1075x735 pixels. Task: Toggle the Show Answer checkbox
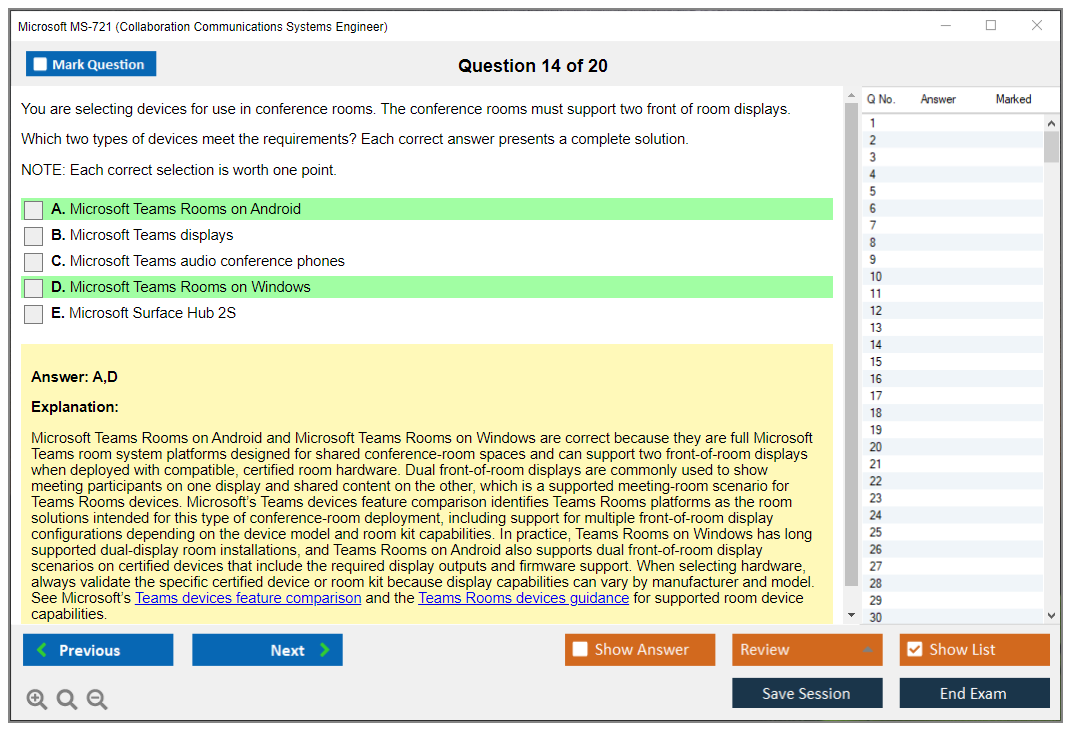[580, 649]
